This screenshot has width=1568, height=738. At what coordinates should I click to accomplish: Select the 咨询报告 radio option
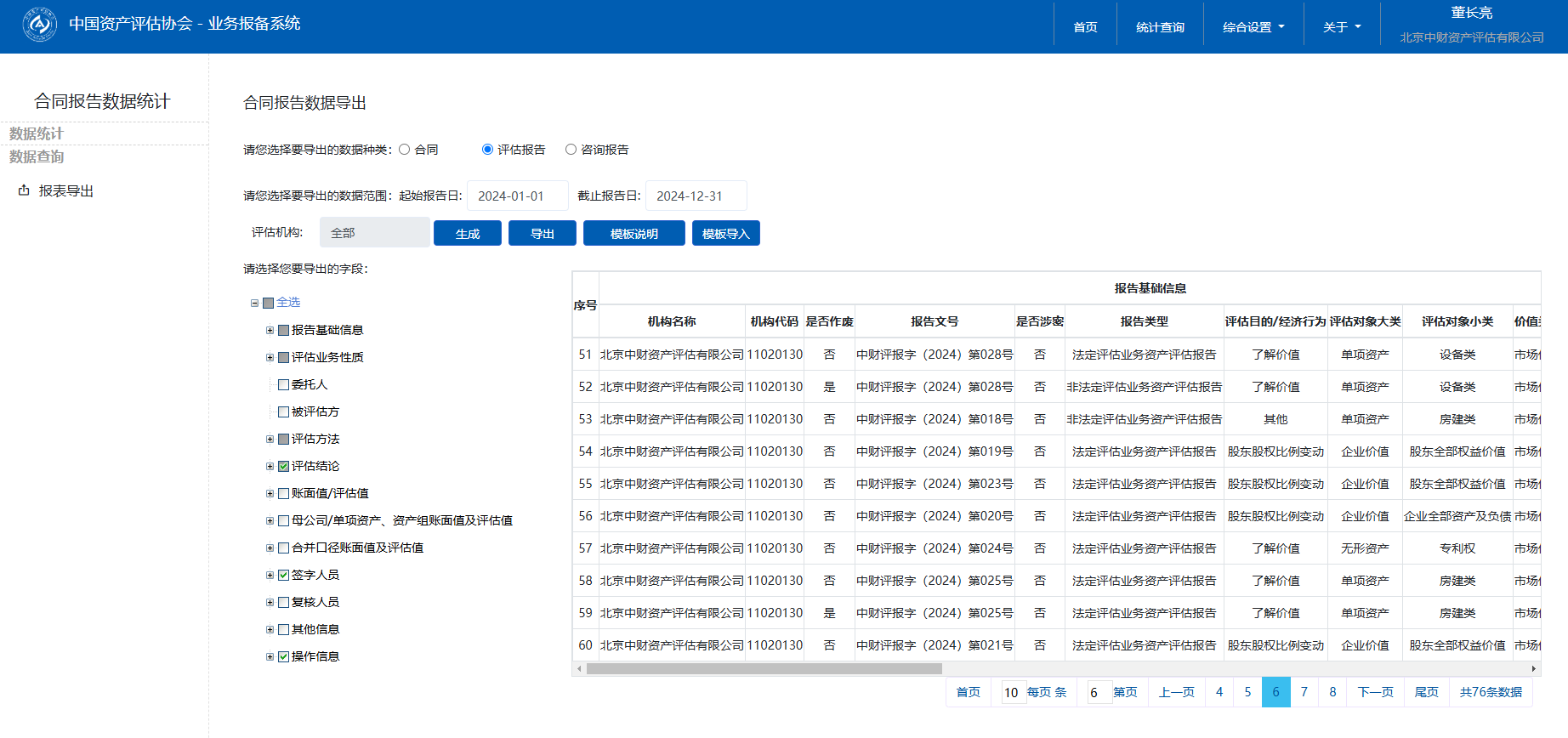click(x=571, y=150)
